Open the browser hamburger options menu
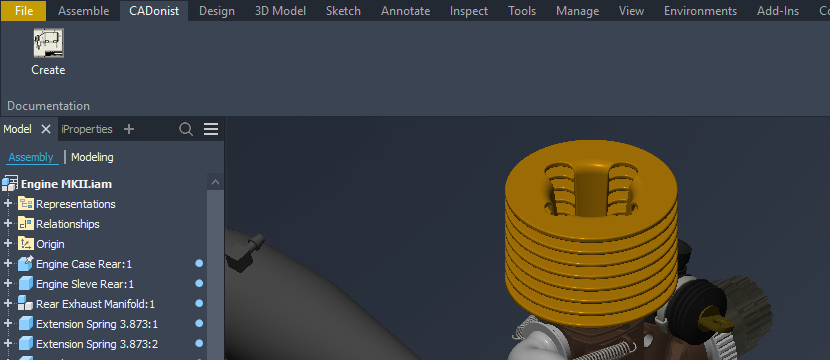 tap(211, 129)
